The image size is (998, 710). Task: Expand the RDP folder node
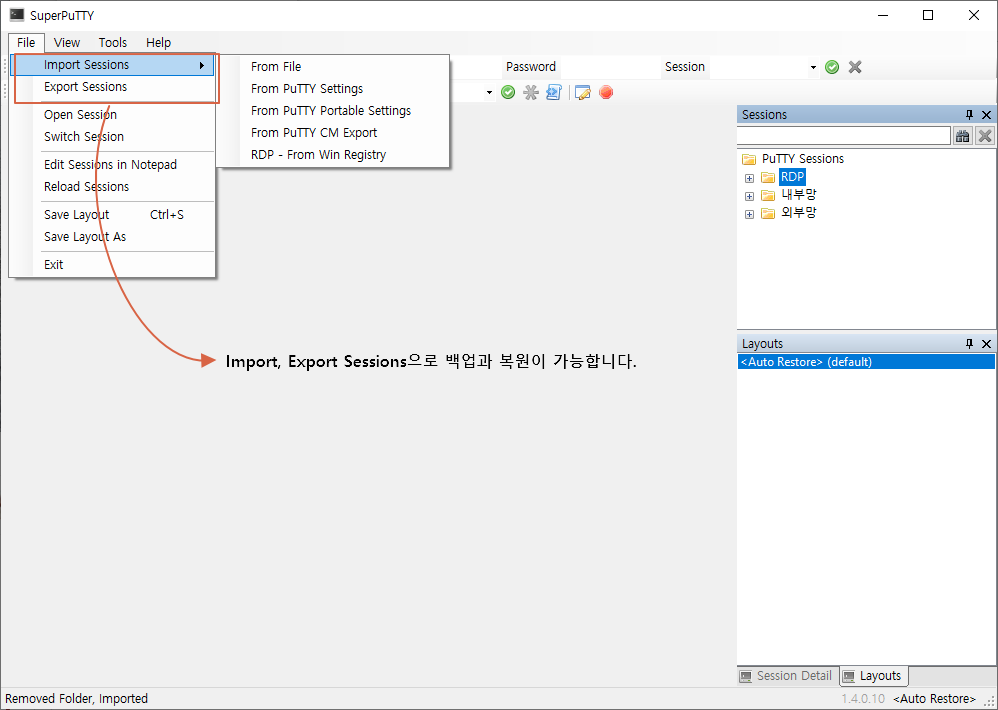[x=749, y=178]
